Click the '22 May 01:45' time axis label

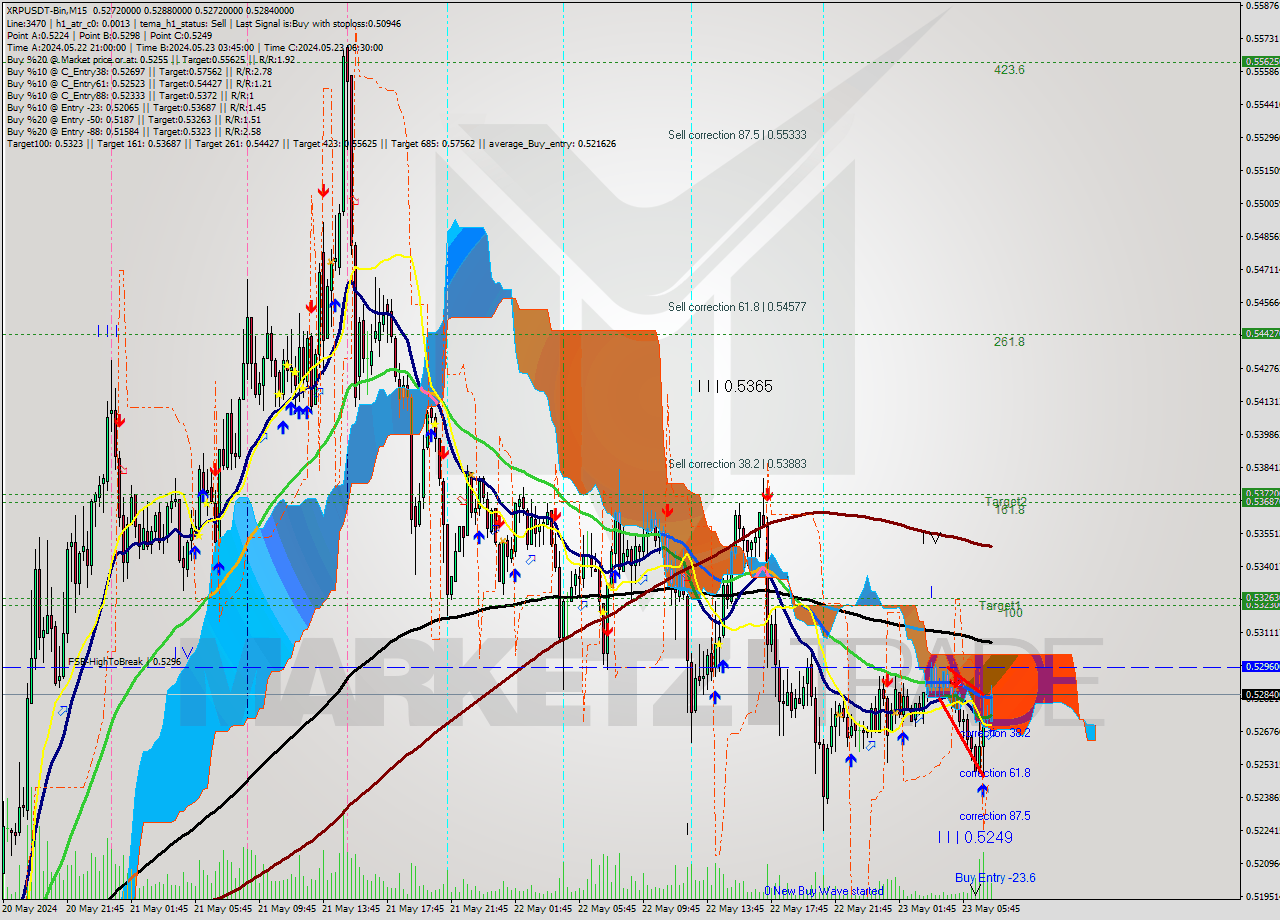click(x=543, y=909)
